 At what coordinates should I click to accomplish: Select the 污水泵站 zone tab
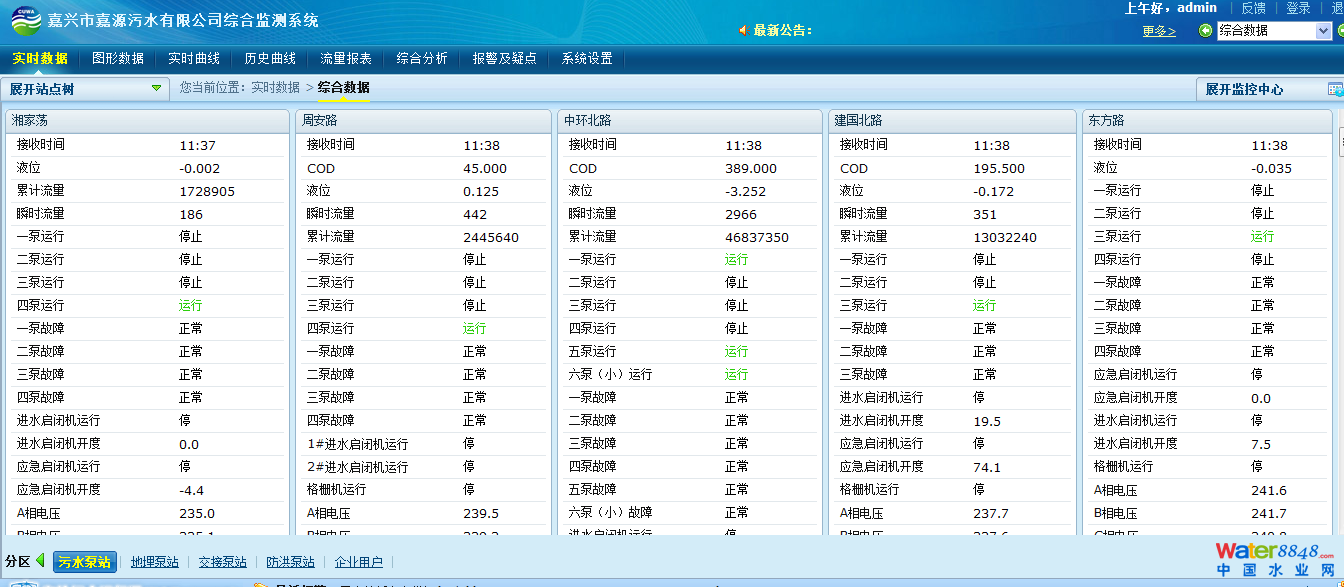click(x=83, y=562)
